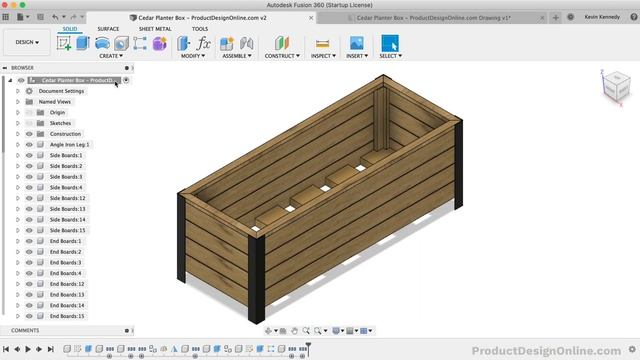
Task: Toggle visibility of Side Boards:1
Action: click(x=29, y=155)
